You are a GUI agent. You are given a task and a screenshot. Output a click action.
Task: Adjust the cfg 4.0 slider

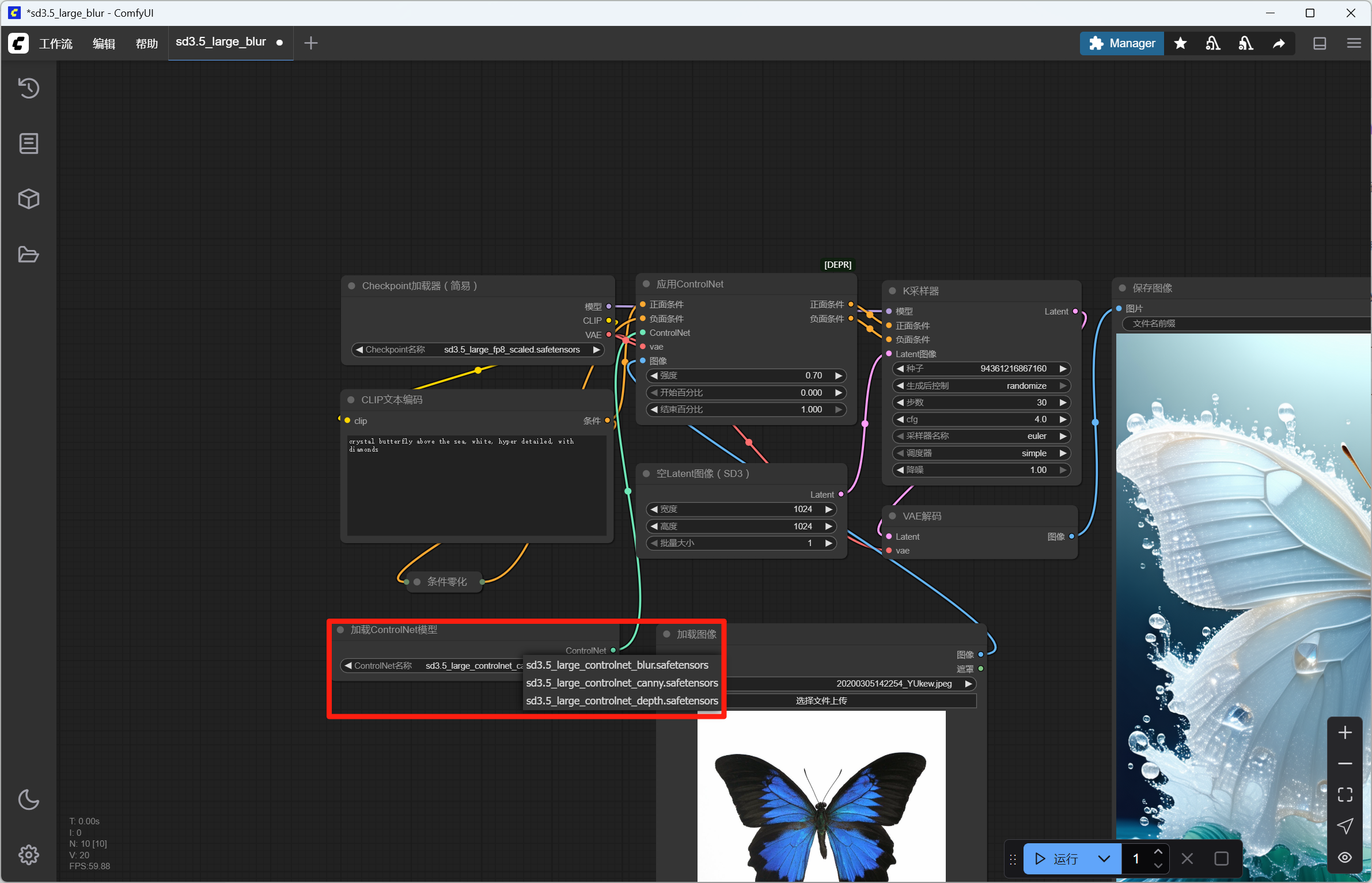[x=981, y=419]
